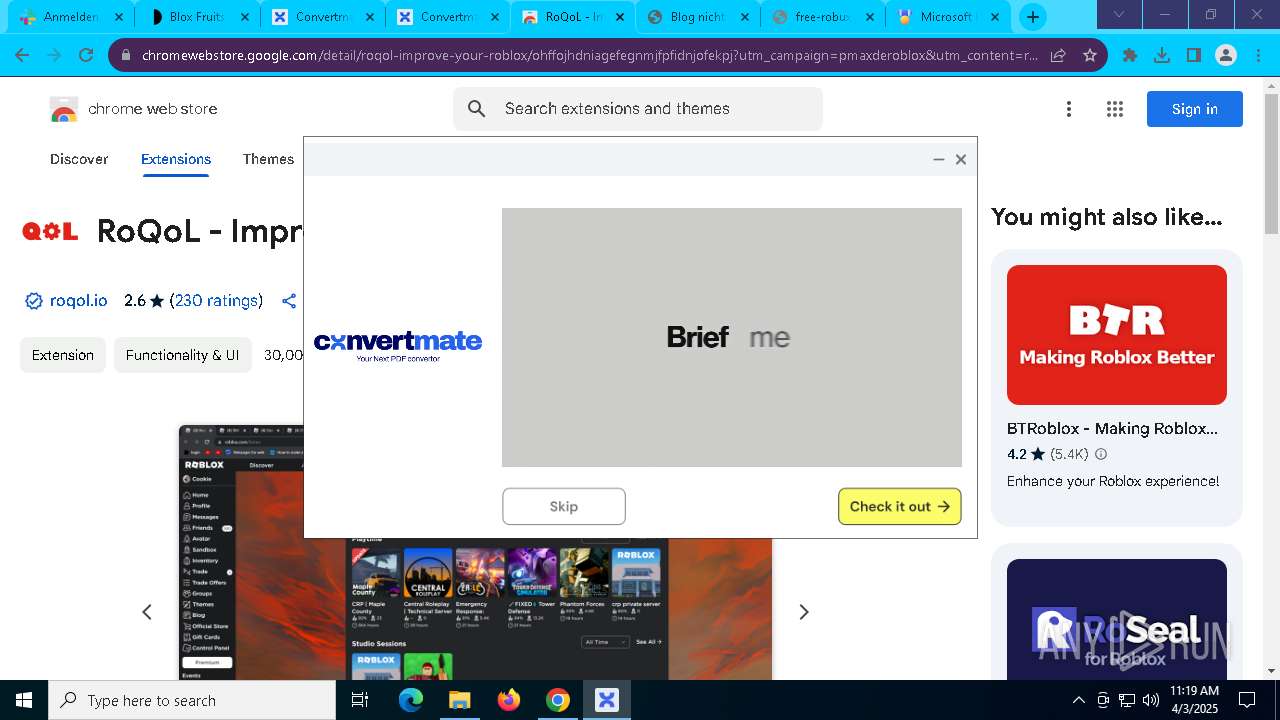The width and height of the screenshot is (1280, 720).
Task: Open the Windows Start menu
Action: coord(24,700)
